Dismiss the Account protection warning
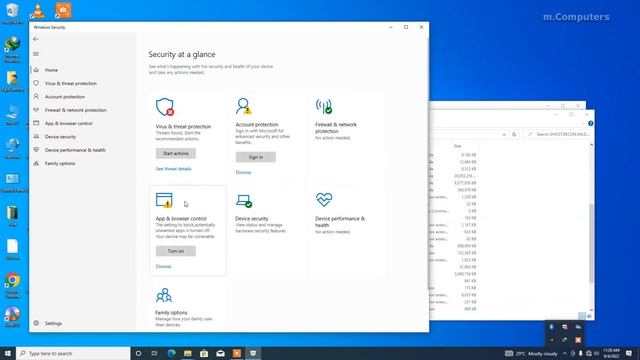The height and width of the screenshot is (360, 640). pos(243,172)
